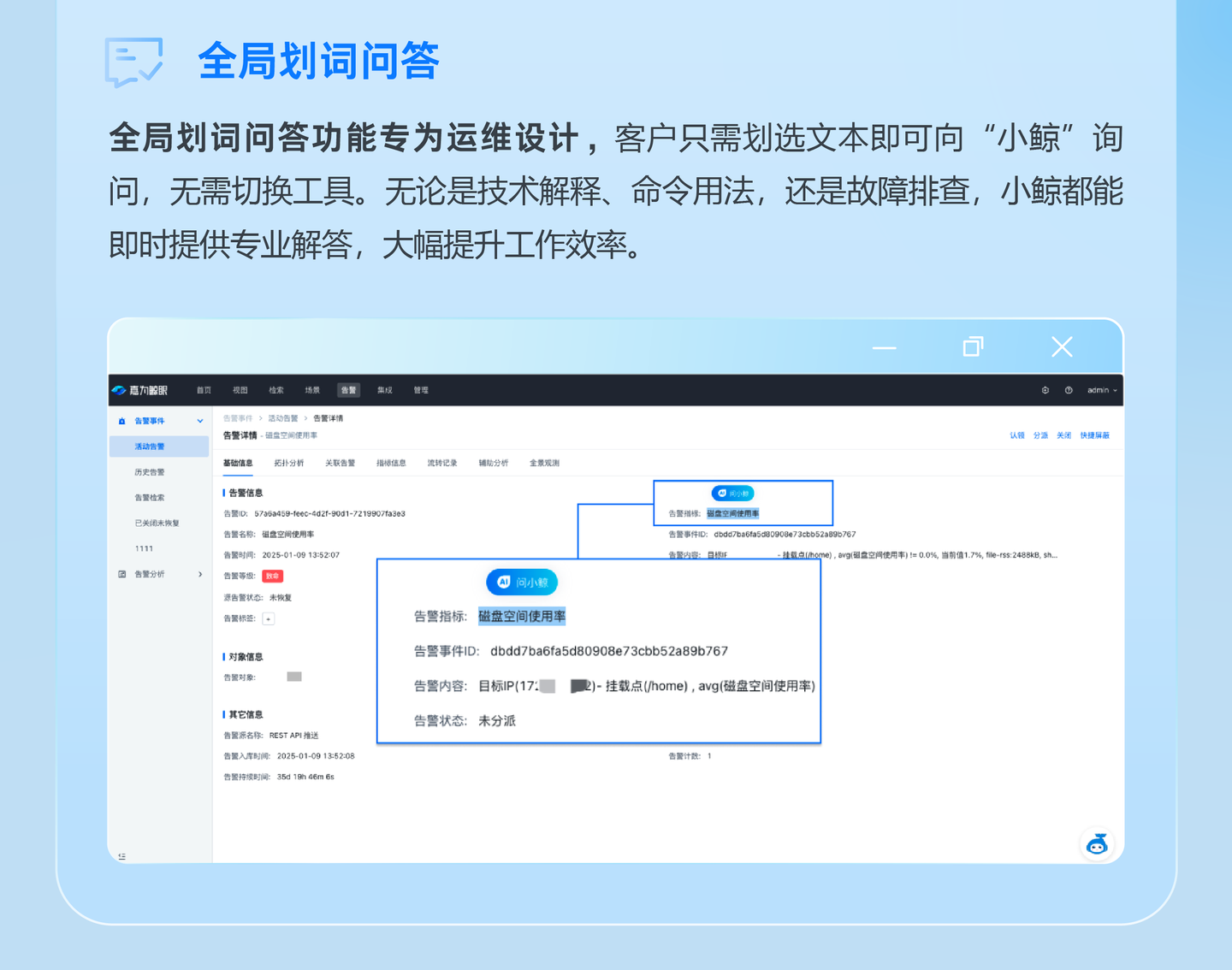Click the sidebar collapse icon at bottom left

[121, 856]
